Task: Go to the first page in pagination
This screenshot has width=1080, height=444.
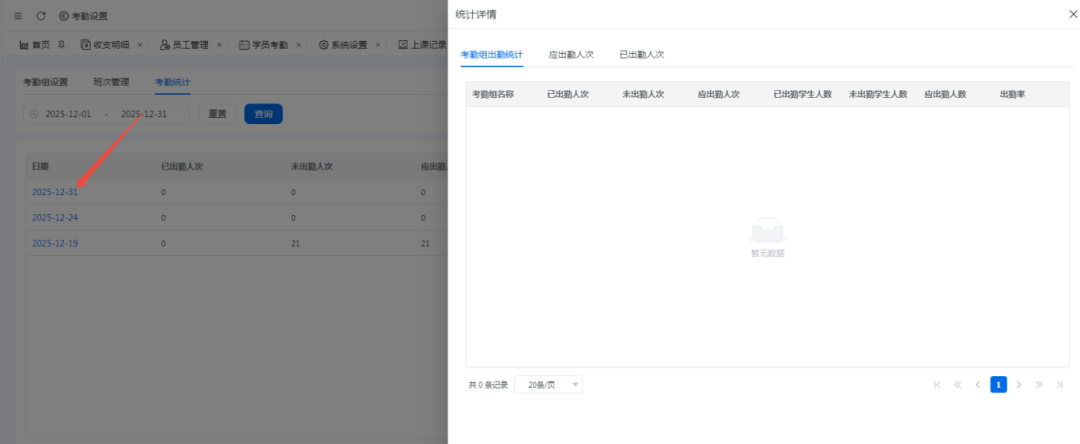Action: [x=937, y=384]
